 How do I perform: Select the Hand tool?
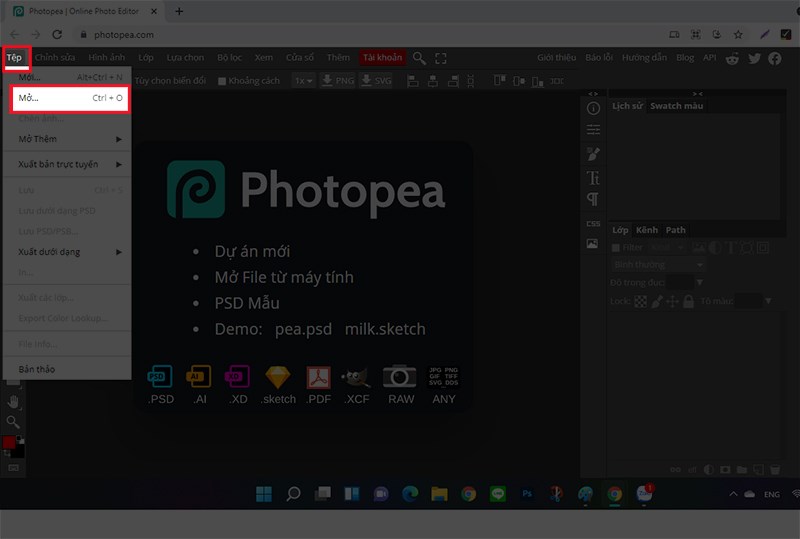13,401
